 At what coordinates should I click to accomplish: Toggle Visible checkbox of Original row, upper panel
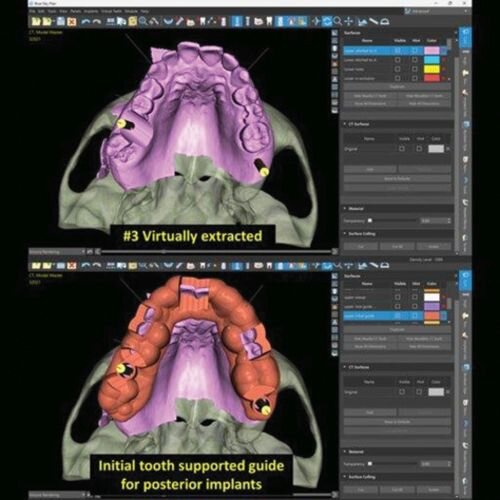click(x=402, y=149)
